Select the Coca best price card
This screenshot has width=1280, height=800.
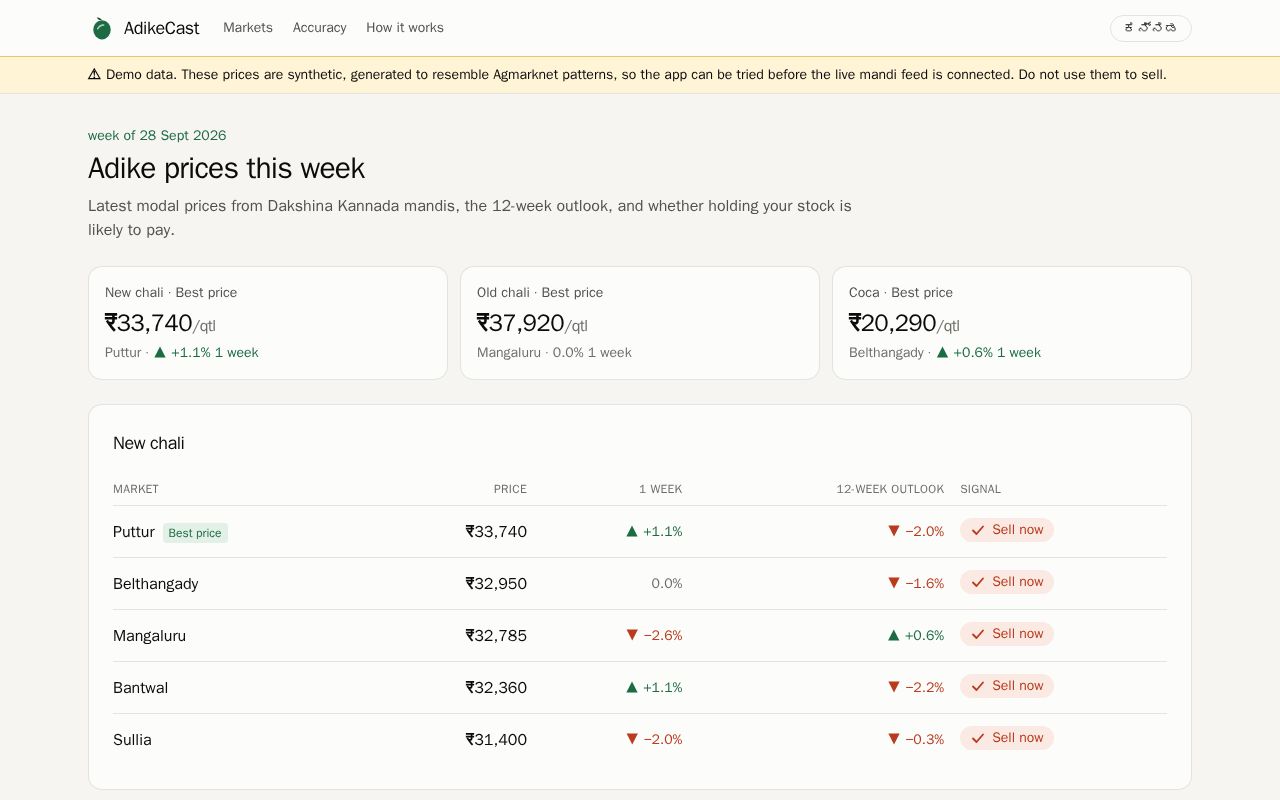click(1012, 323)
